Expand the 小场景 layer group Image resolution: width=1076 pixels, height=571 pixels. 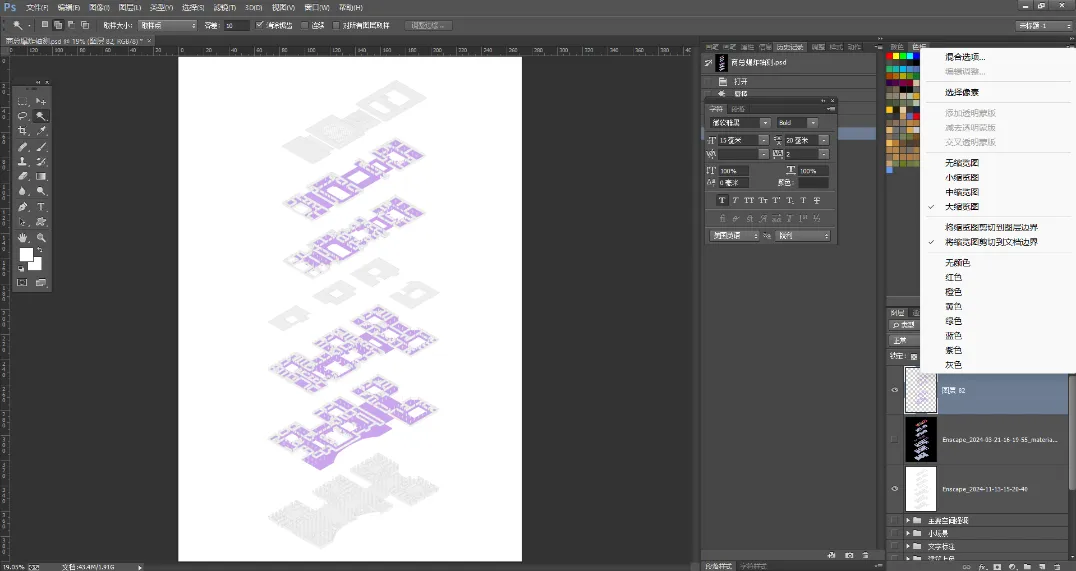tap(908, 533)
